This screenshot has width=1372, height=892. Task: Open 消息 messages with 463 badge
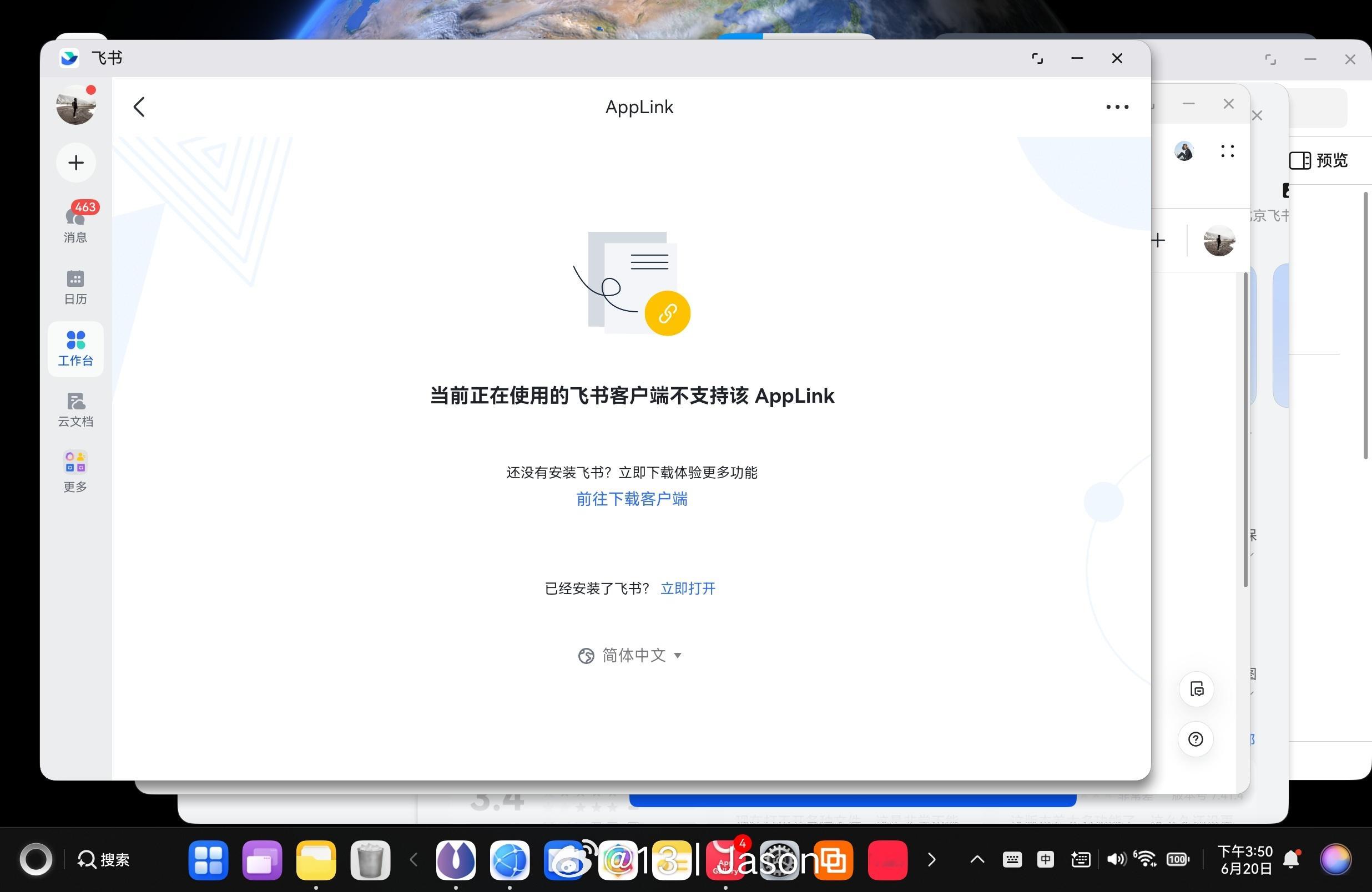(75, 223)
